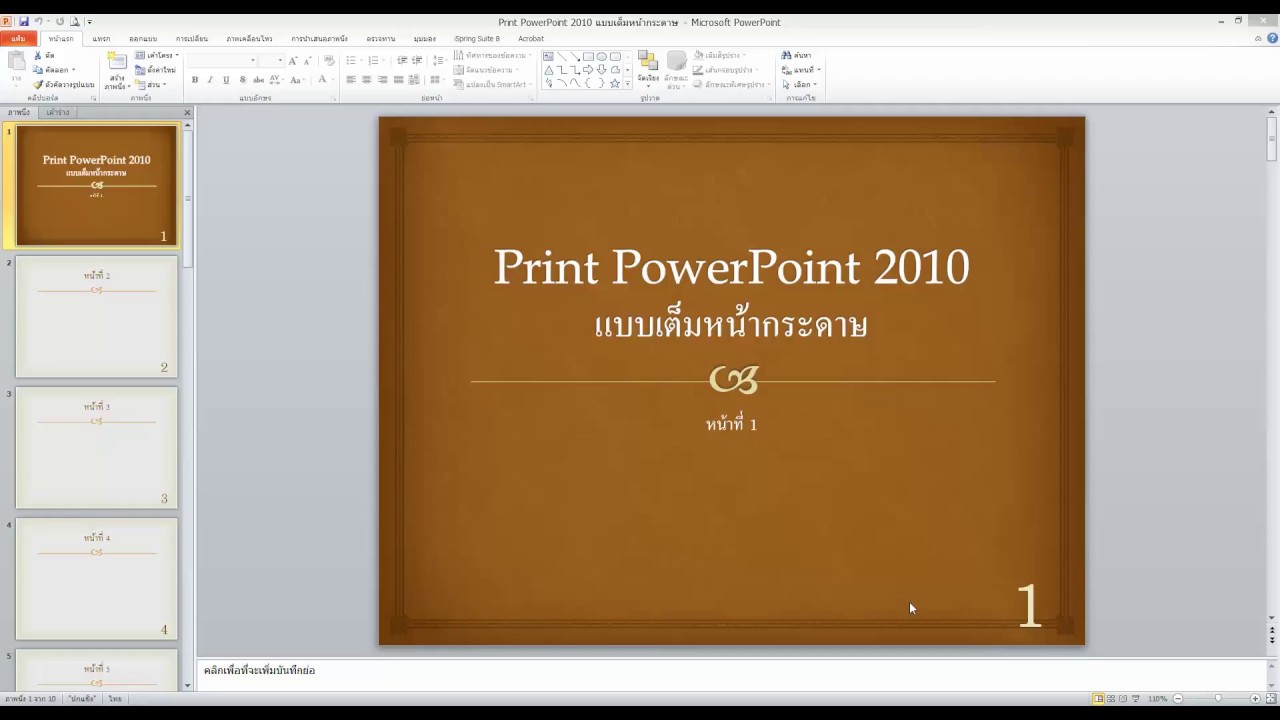Open Copy (คัดลอก) dropdown arrow
1280x720 pixels.
(73, 70)
